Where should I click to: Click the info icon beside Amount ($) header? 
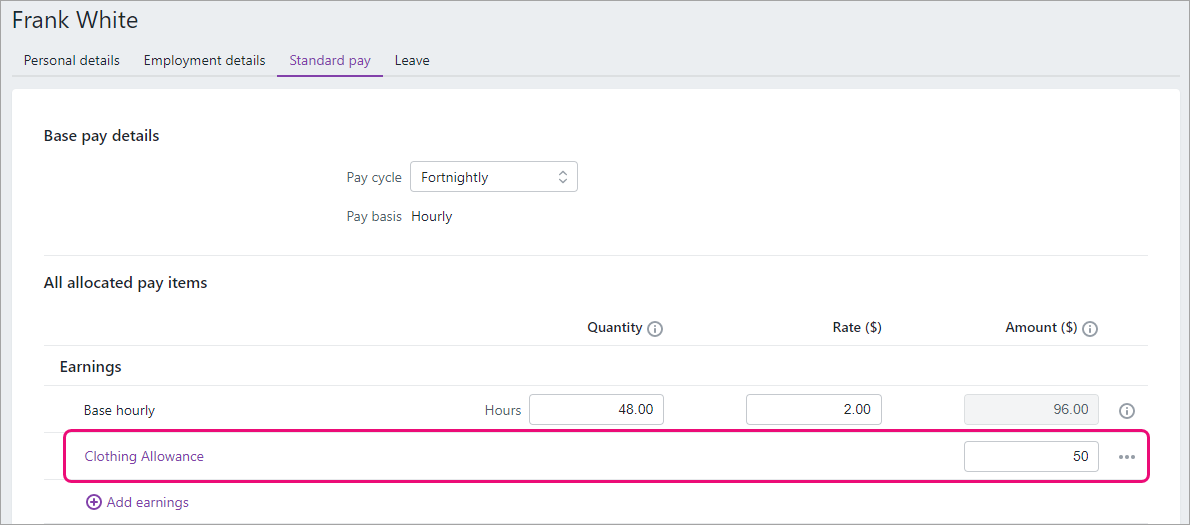coord(1091,329)
